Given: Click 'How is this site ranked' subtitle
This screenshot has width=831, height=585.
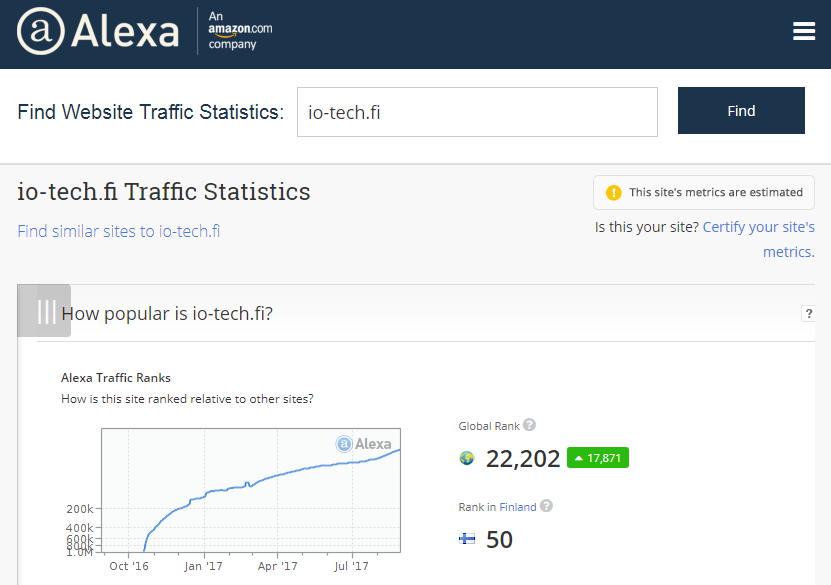Looking at the screenshot, I should tap(187, 398).
